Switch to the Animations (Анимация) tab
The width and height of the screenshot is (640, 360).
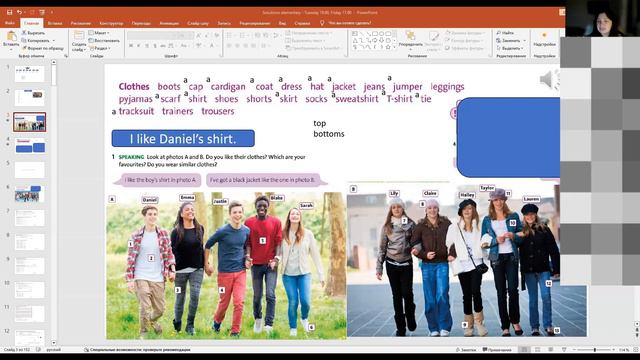pos(169,23)
